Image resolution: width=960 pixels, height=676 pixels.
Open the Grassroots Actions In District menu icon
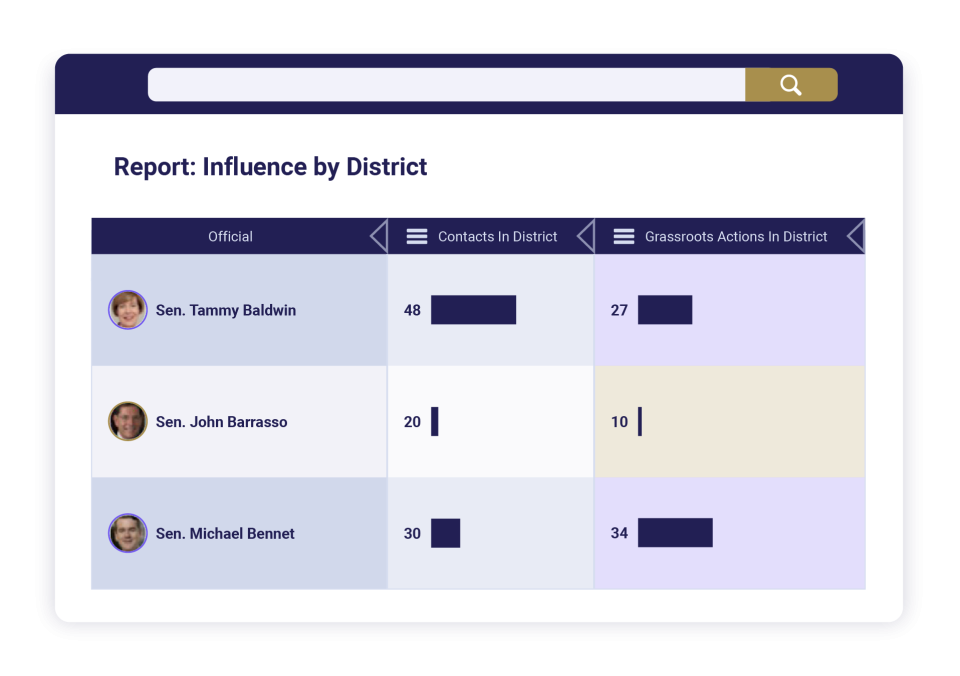point(624,237)
